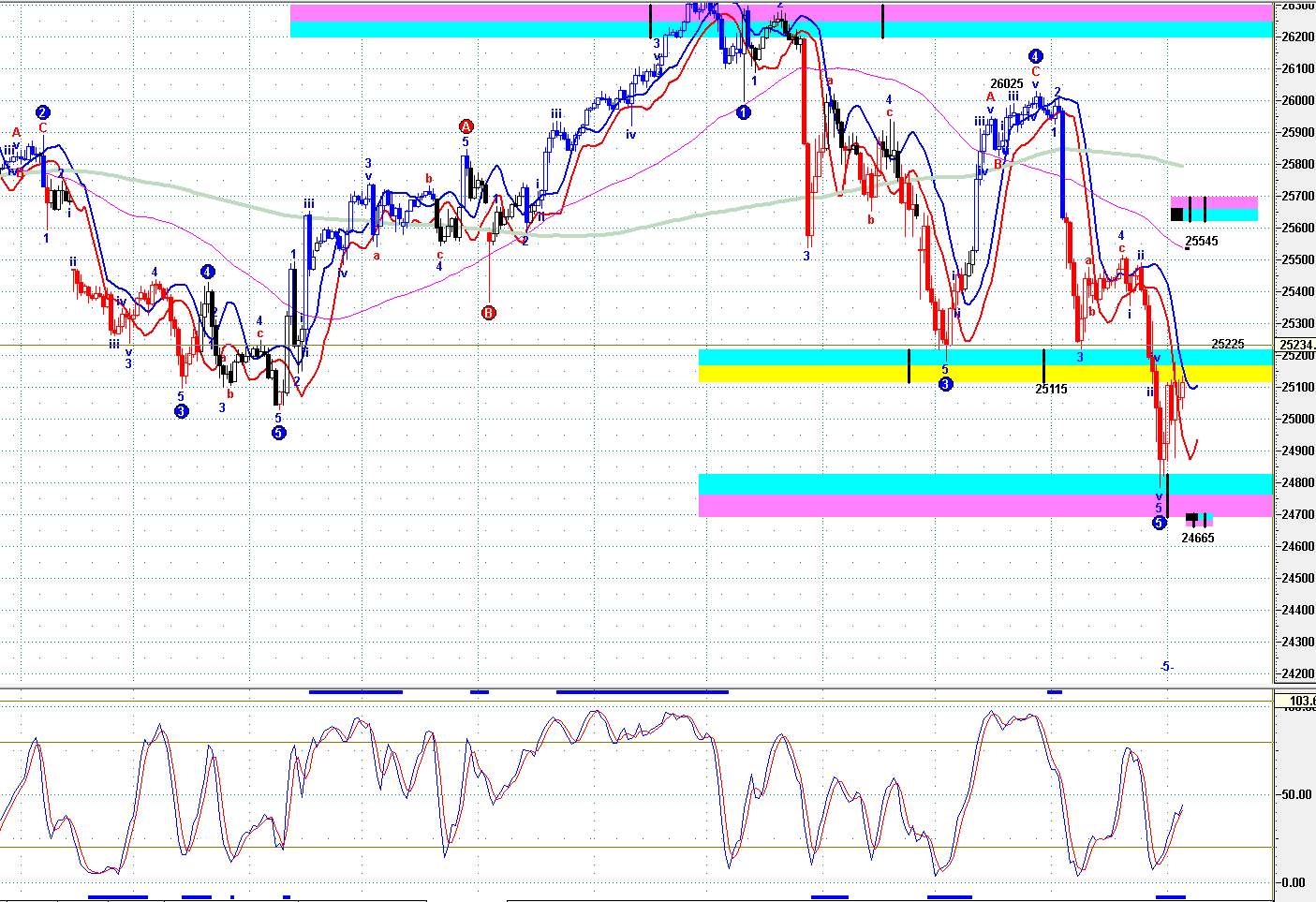
Task: Click the black square beside 25545 target
Action: click(x=1176, y=214)
